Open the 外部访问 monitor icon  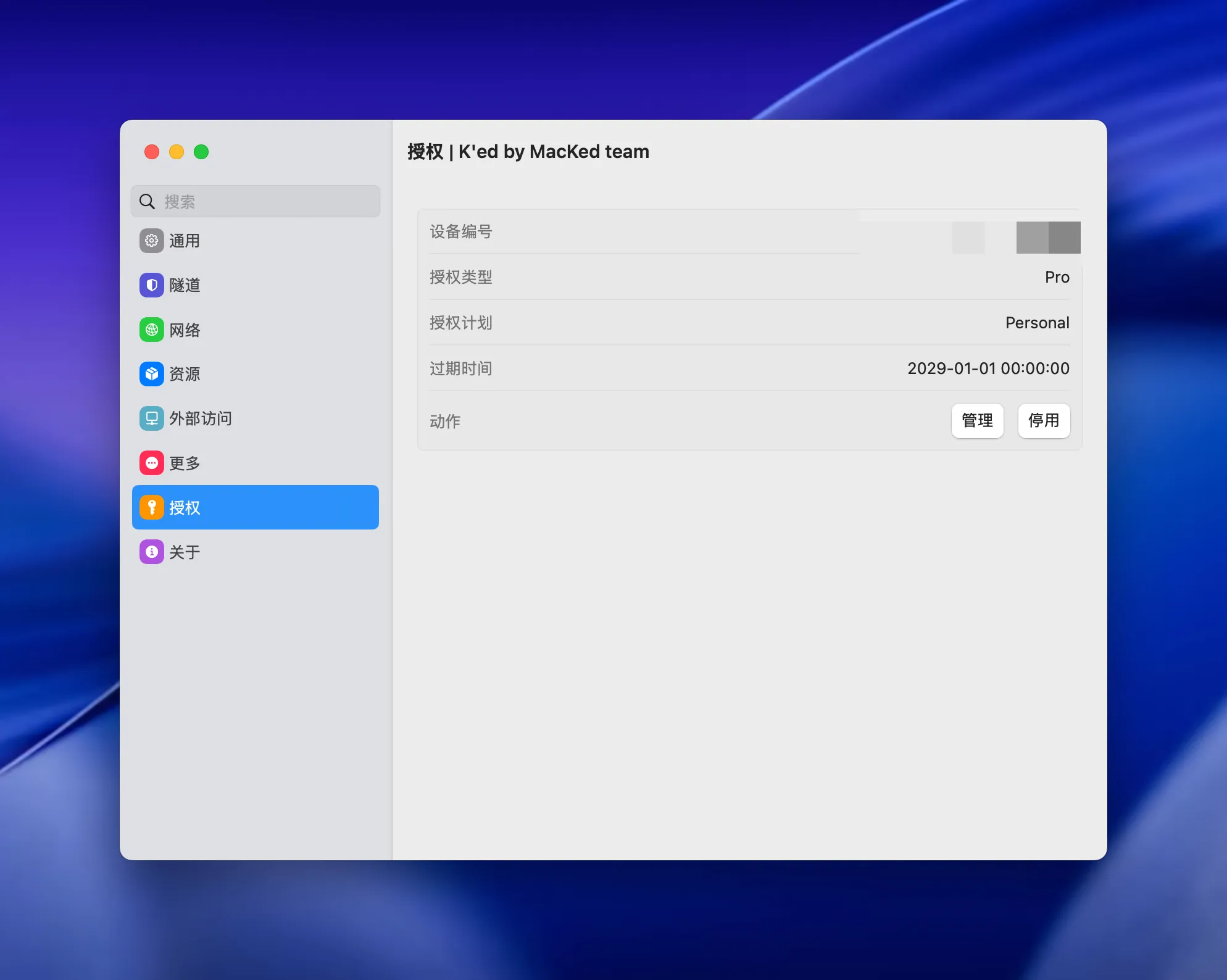tap(152, 418)
